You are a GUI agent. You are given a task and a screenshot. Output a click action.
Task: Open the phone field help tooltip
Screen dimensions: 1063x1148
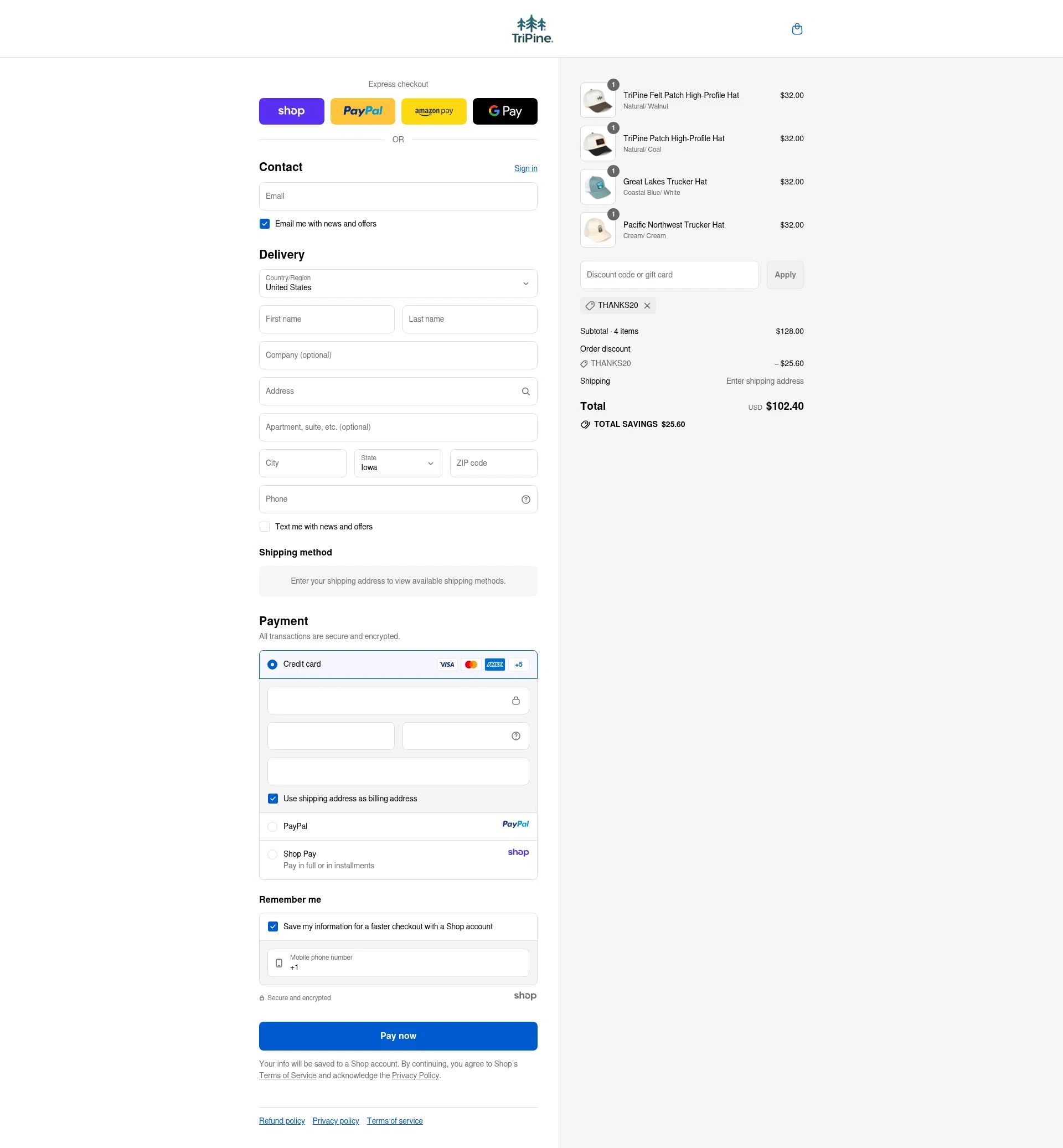coord(525,499)
